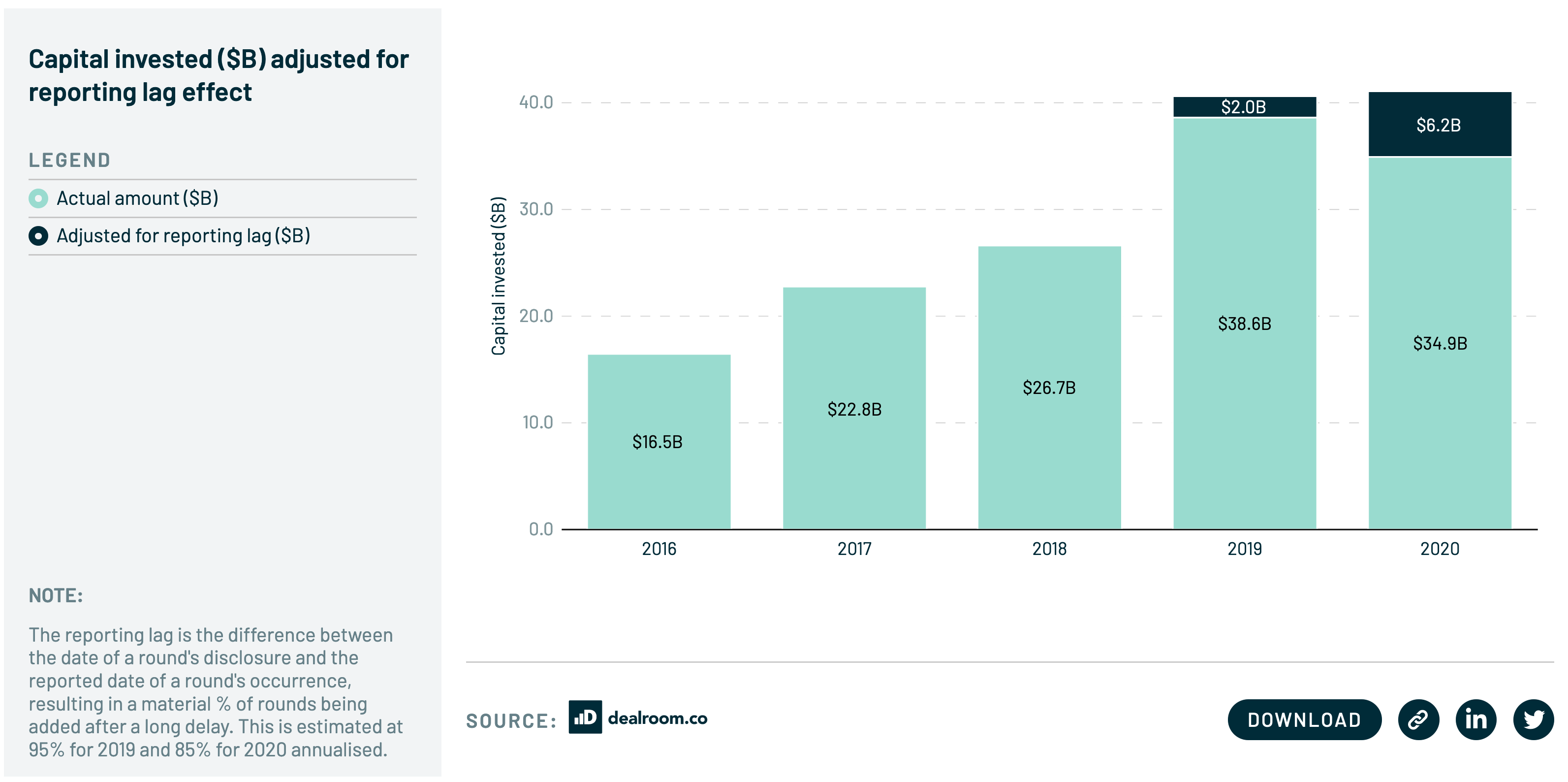Toggle the Adjusted for reporting lag marker
The image size is (1568, 782).
[x=38, y=236]
